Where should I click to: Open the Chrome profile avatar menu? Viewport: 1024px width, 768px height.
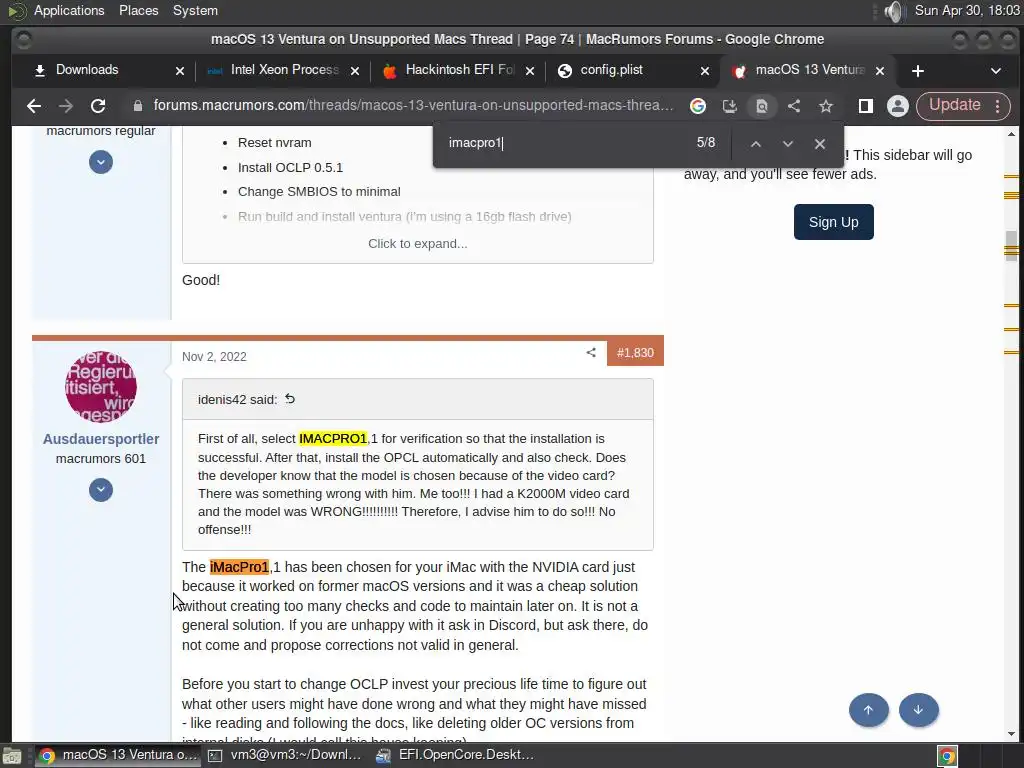click(898, 106)
